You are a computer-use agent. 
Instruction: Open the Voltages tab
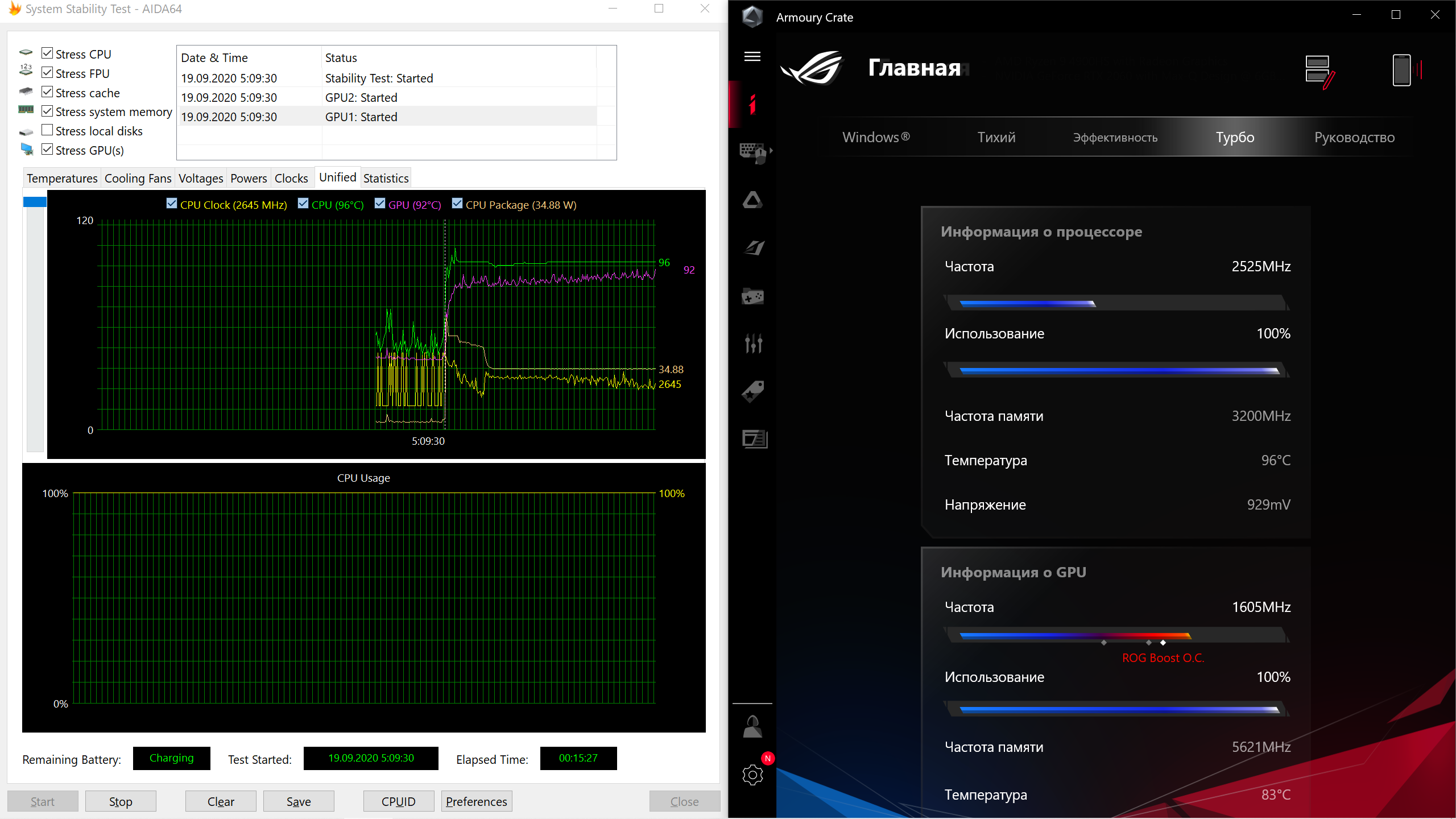coord(201,179)
